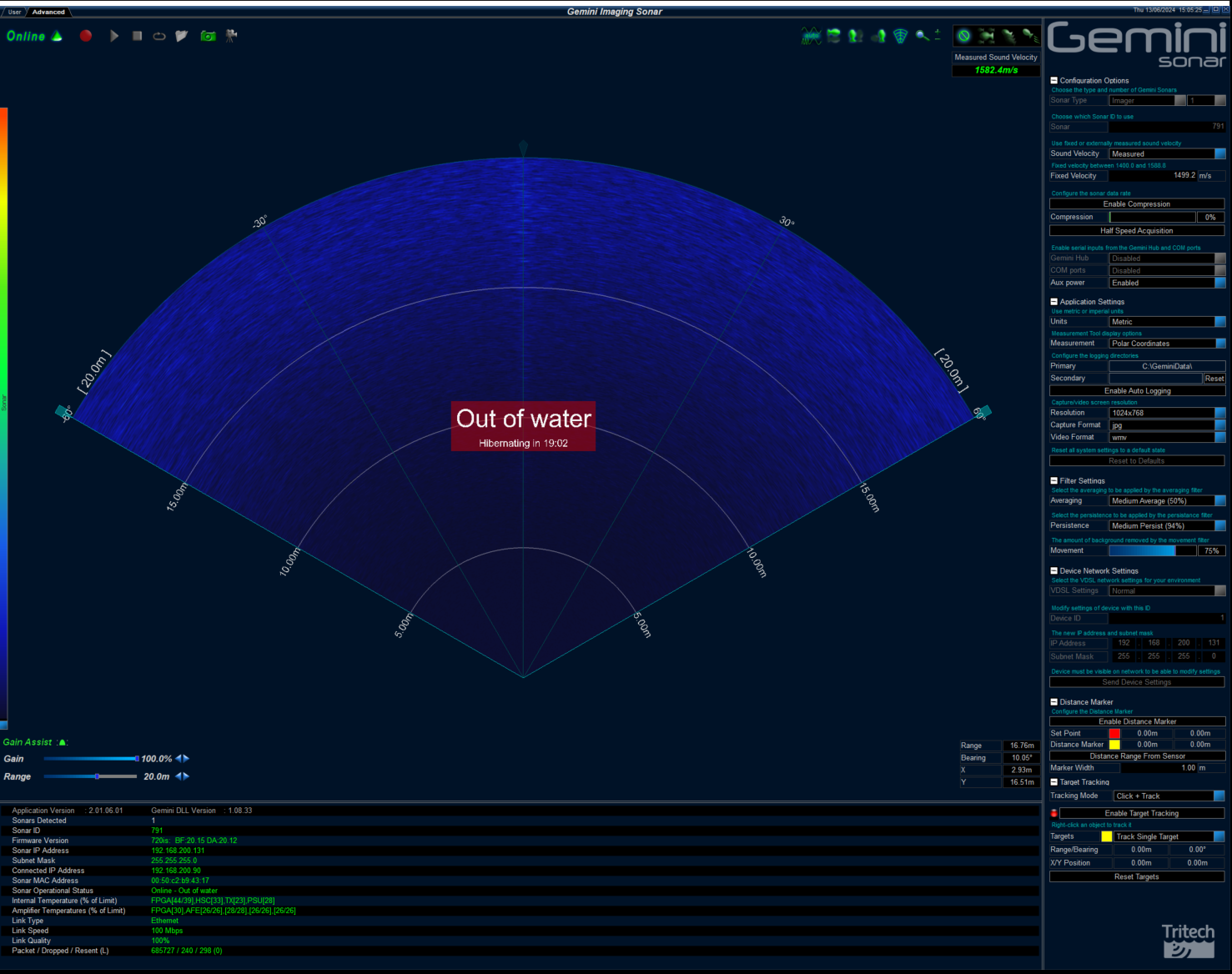Collapse the Filter Settings section
1232x974 pixels.
click(1053, 481)
